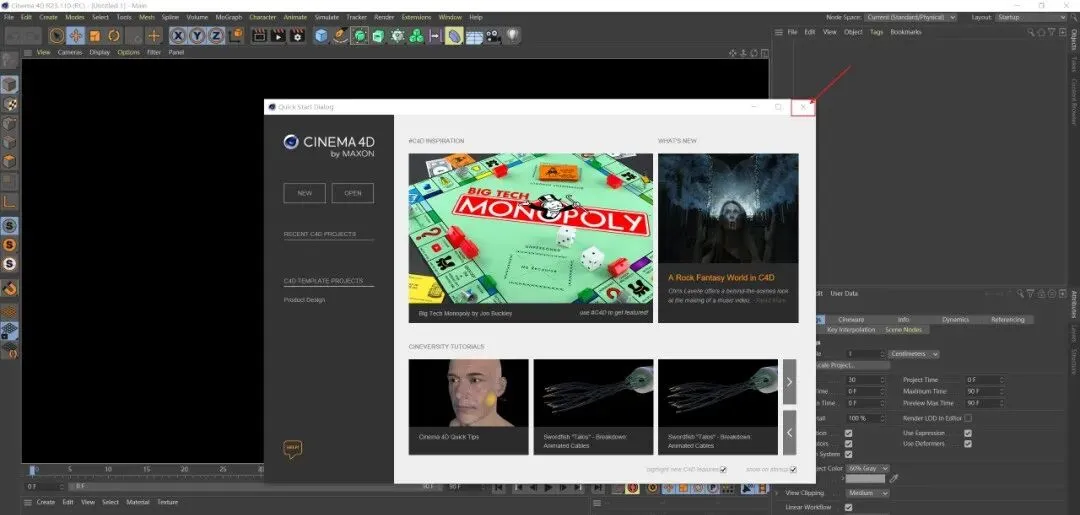Toggle the Z axis lock
The image size is (1080, 515).
click(216, 35)
